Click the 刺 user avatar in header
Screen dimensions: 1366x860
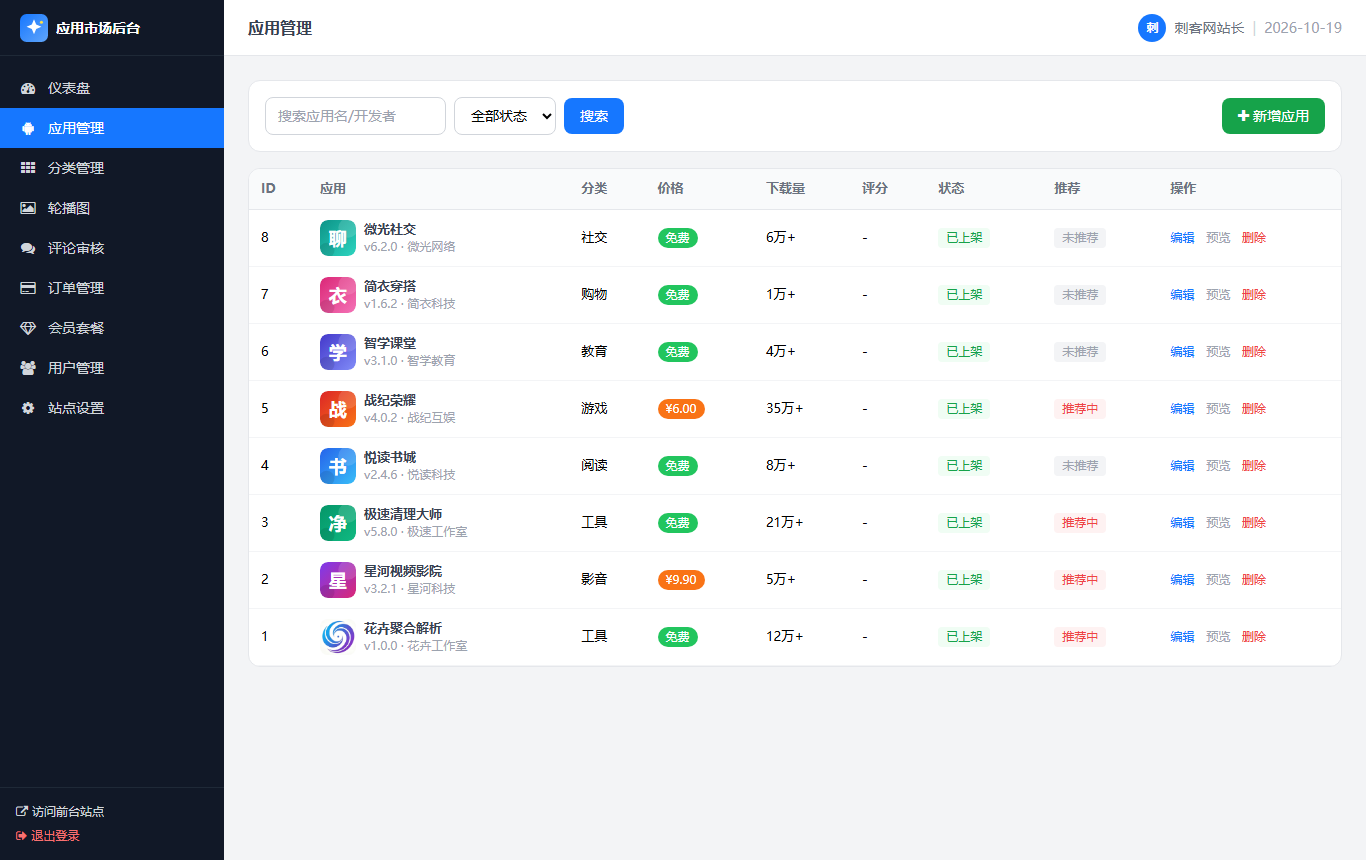(1152, 28)
